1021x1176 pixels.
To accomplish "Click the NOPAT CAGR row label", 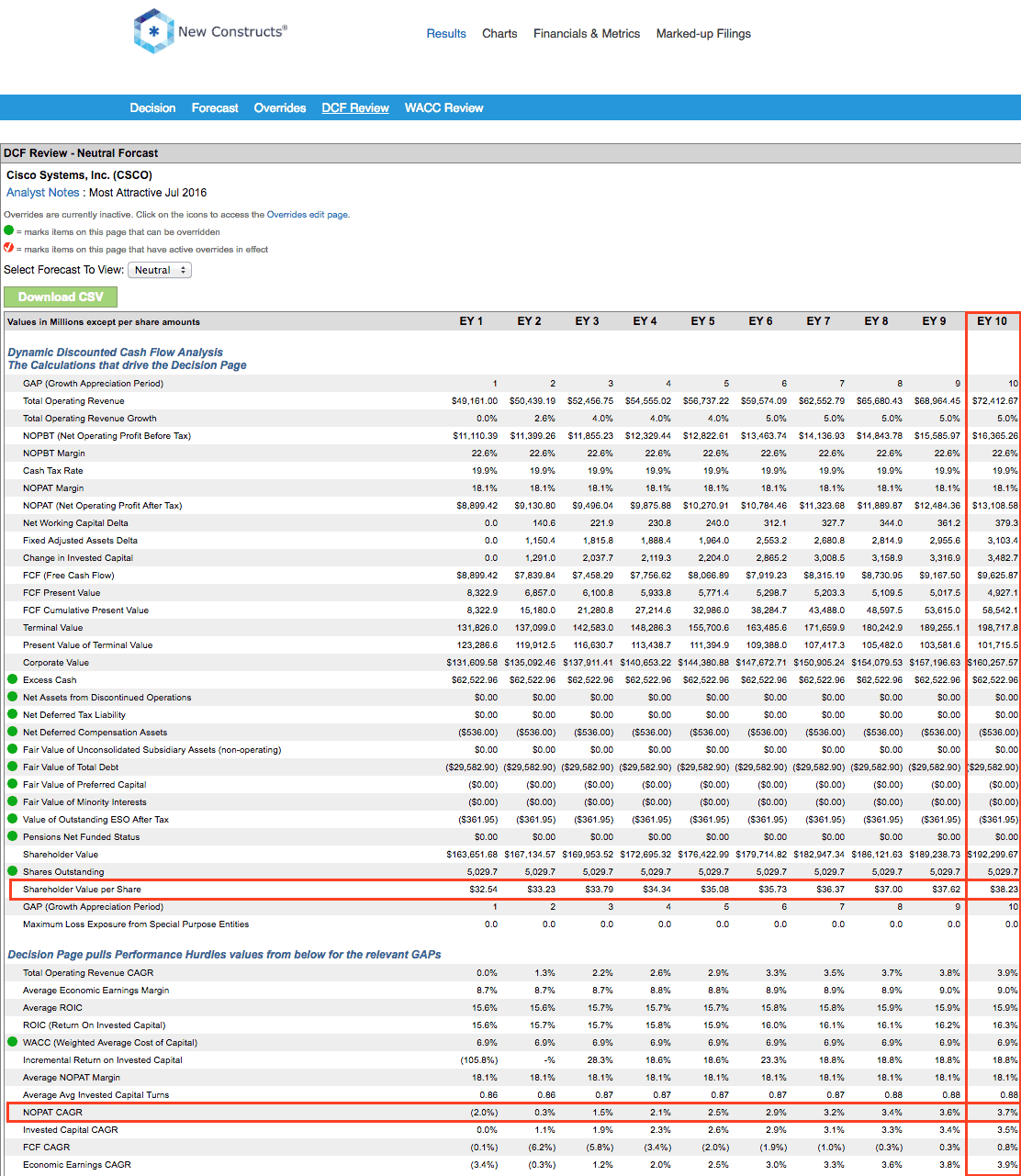I will click(x=52, y=1112).
